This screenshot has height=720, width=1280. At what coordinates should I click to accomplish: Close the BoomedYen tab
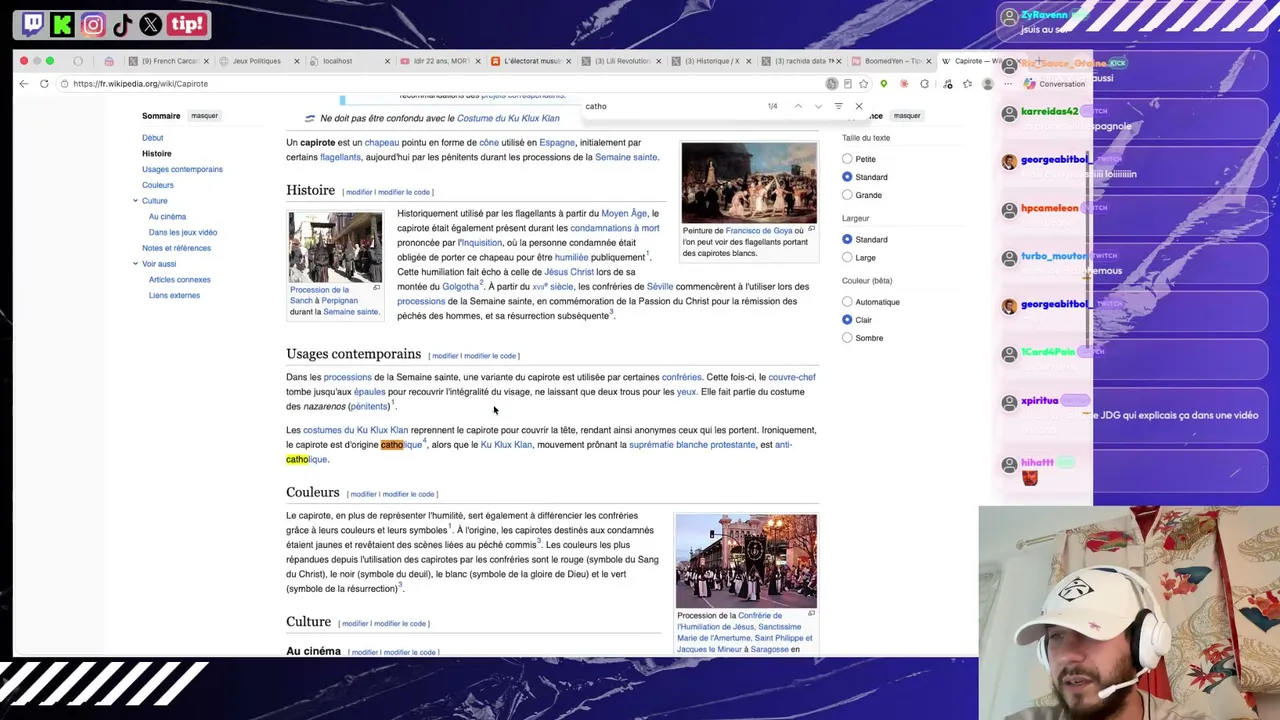point(930,61)
